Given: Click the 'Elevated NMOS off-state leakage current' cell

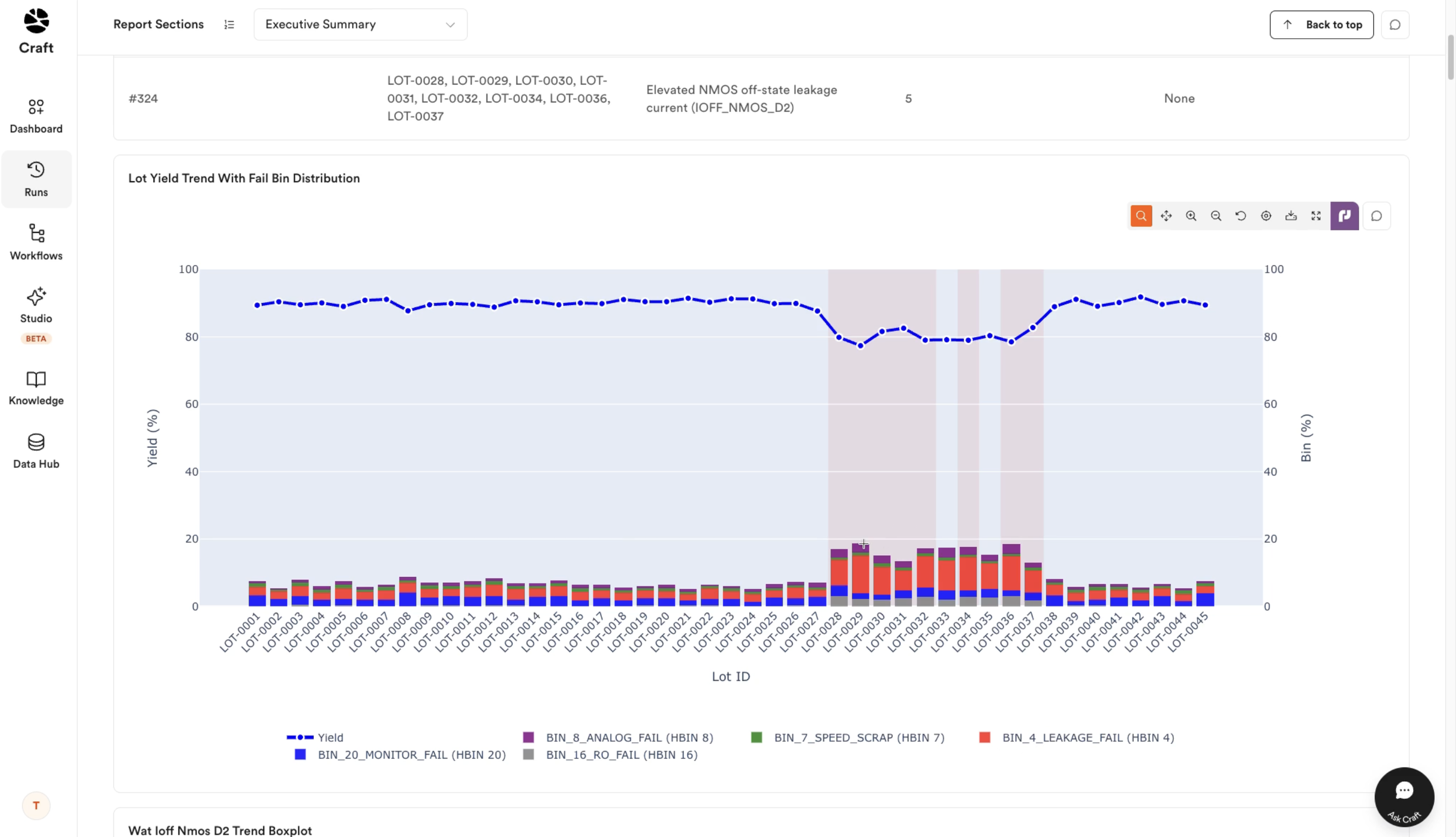Looking at the screenshot, I should [x=741, y=98].
